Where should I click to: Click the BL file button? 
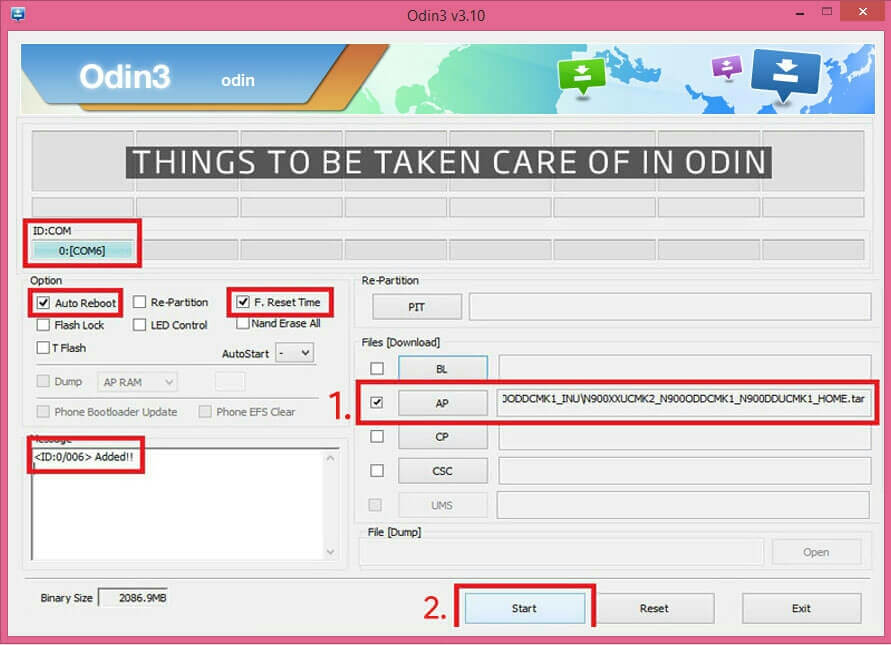(x=443, y=369)
